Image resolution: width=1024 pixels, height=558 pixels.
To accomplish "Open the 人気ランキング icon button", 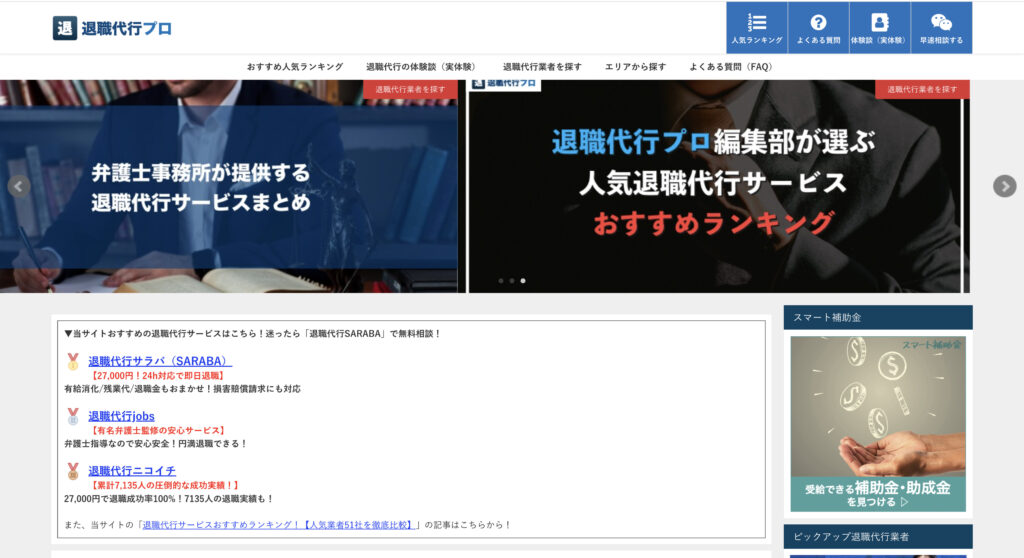I will click(757, 28).
